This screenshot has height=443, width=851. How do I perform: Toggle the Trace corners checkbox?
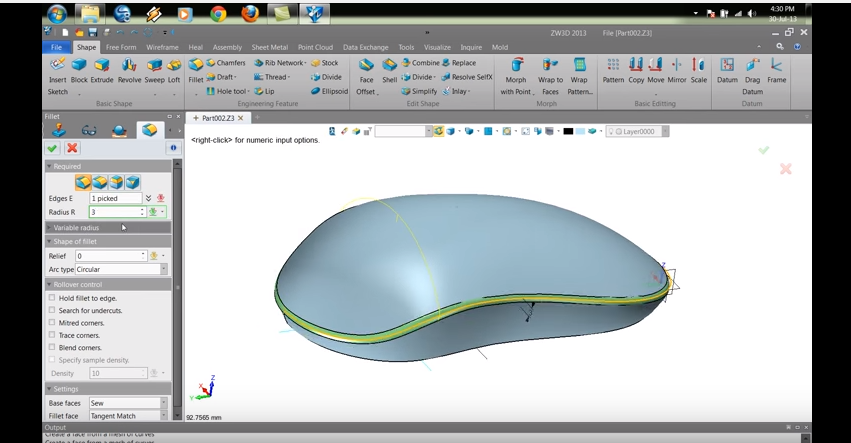point(52,335)
